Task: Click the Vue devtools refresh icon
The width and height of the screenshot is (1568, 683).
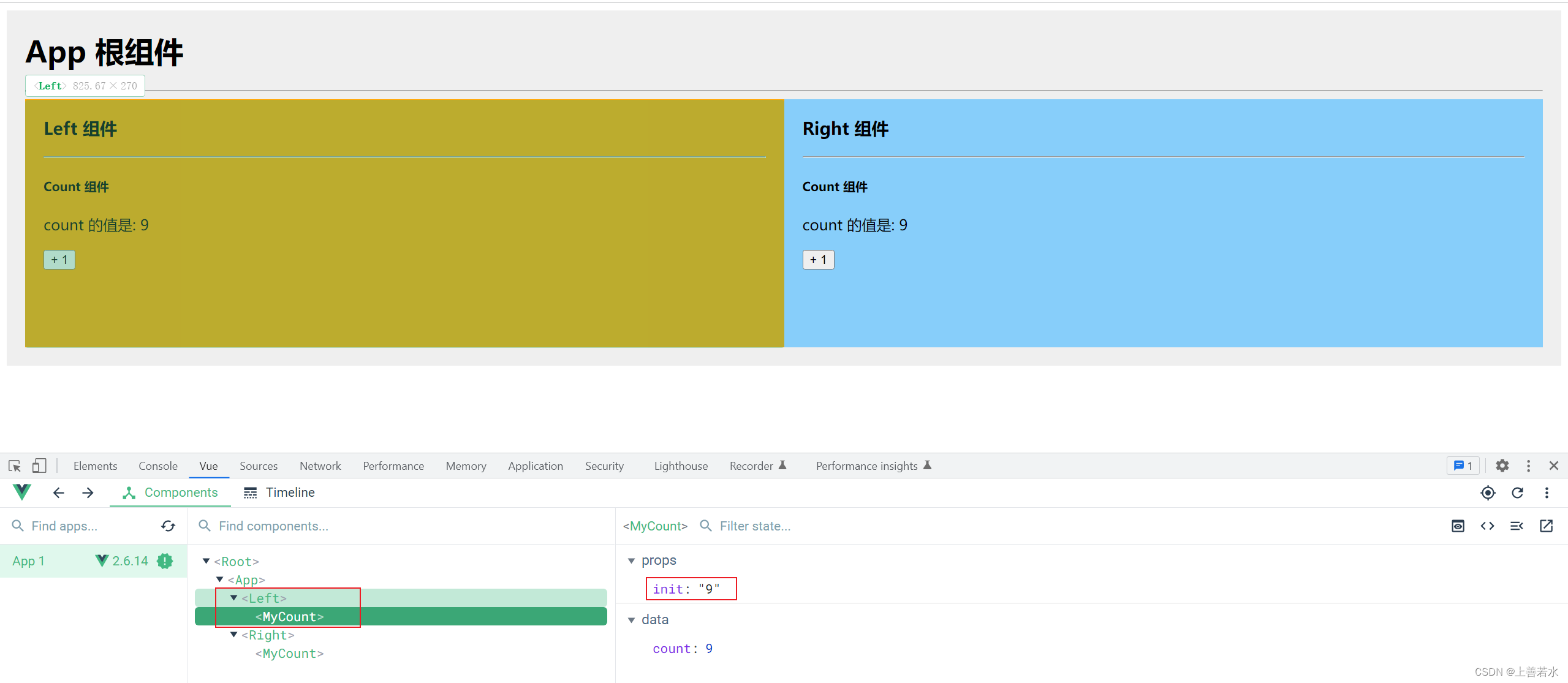Action: tap(1517, 493)
